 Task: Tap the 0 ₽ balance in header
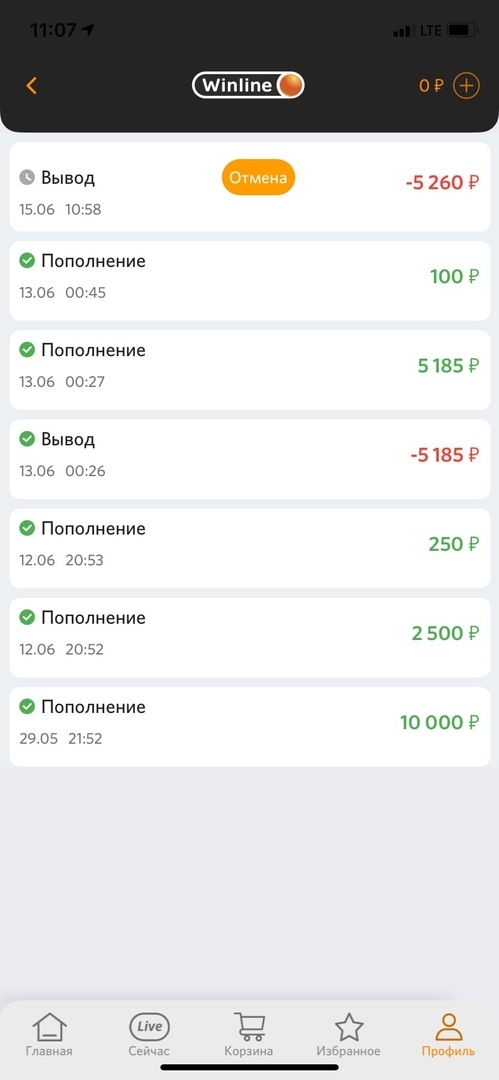click(x=431, y=86)
